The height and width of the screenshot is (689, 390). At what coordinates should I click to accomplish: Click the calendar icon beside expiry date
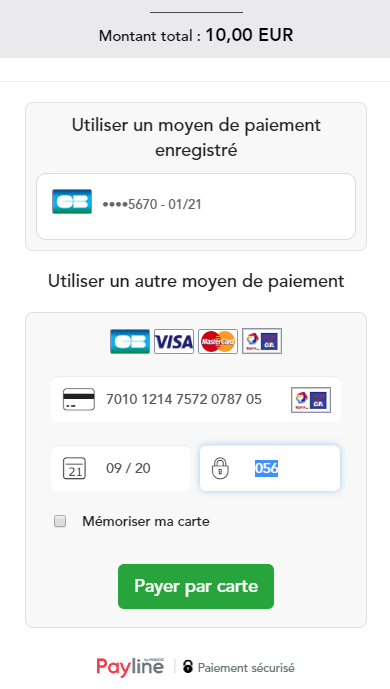pos(75,468)
